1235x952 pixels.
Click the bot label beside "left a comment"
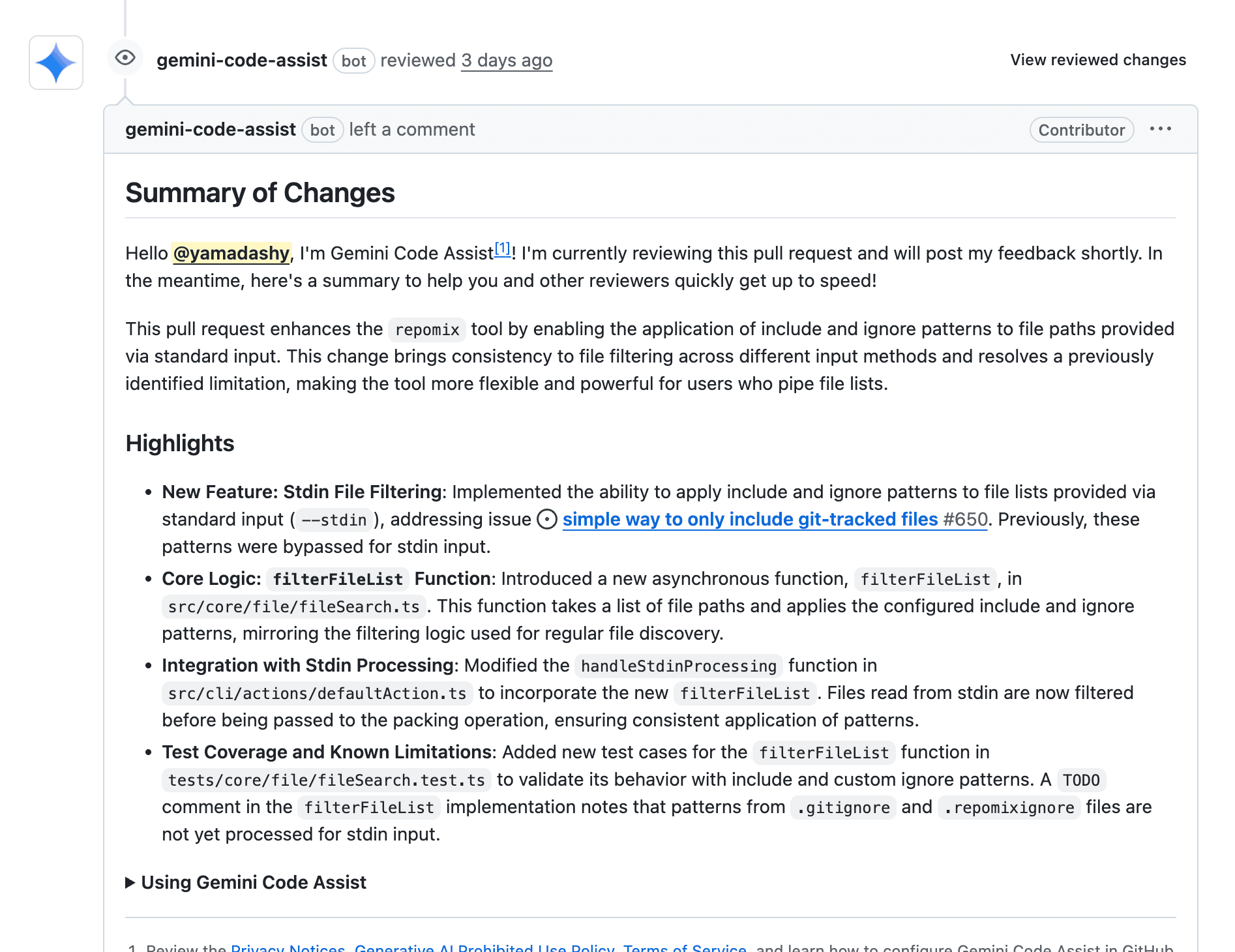click(322, 130)
